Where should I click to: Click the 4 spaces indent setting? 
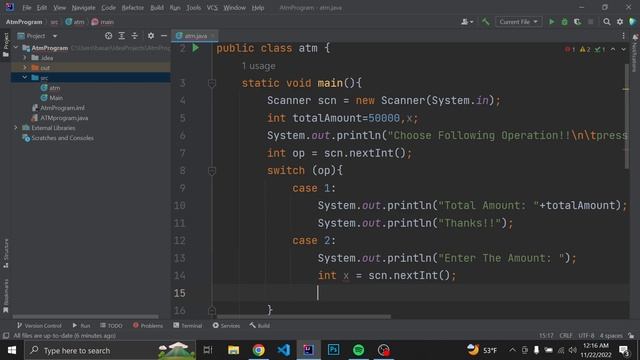[611, 336]
